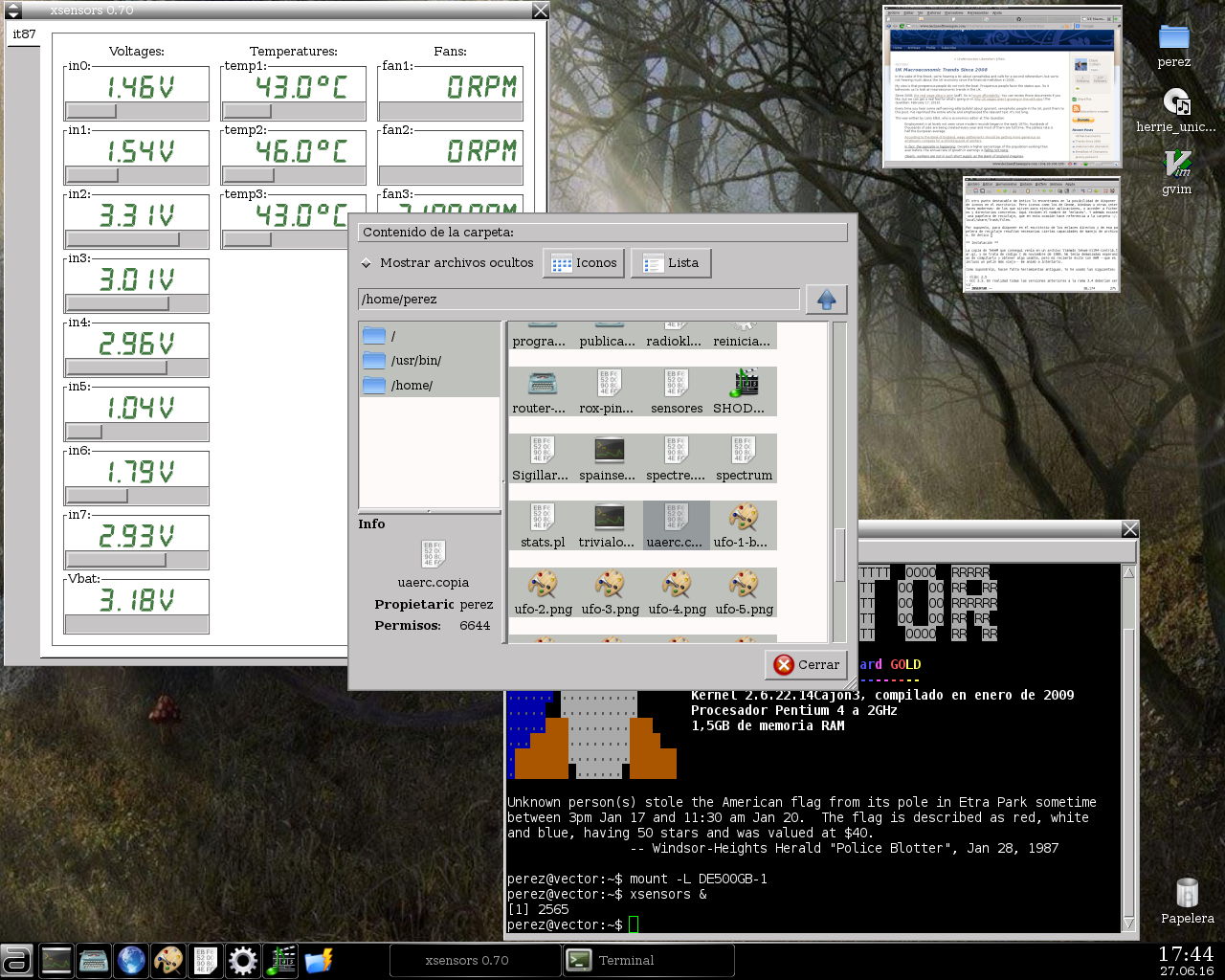Select /usr/bin/ folder in the tree
The image size is (1225, 980).
click(x=429, y=361)
